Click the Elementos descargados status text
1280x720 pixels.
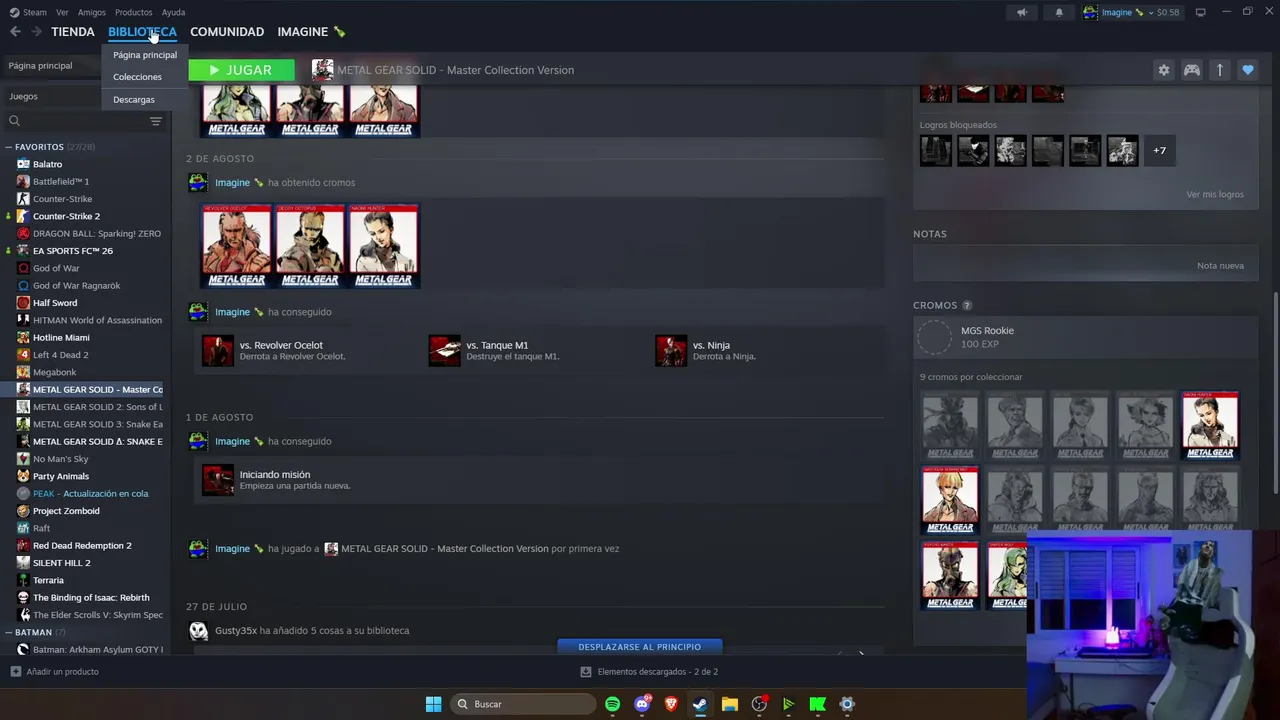(x=657, y=672)
